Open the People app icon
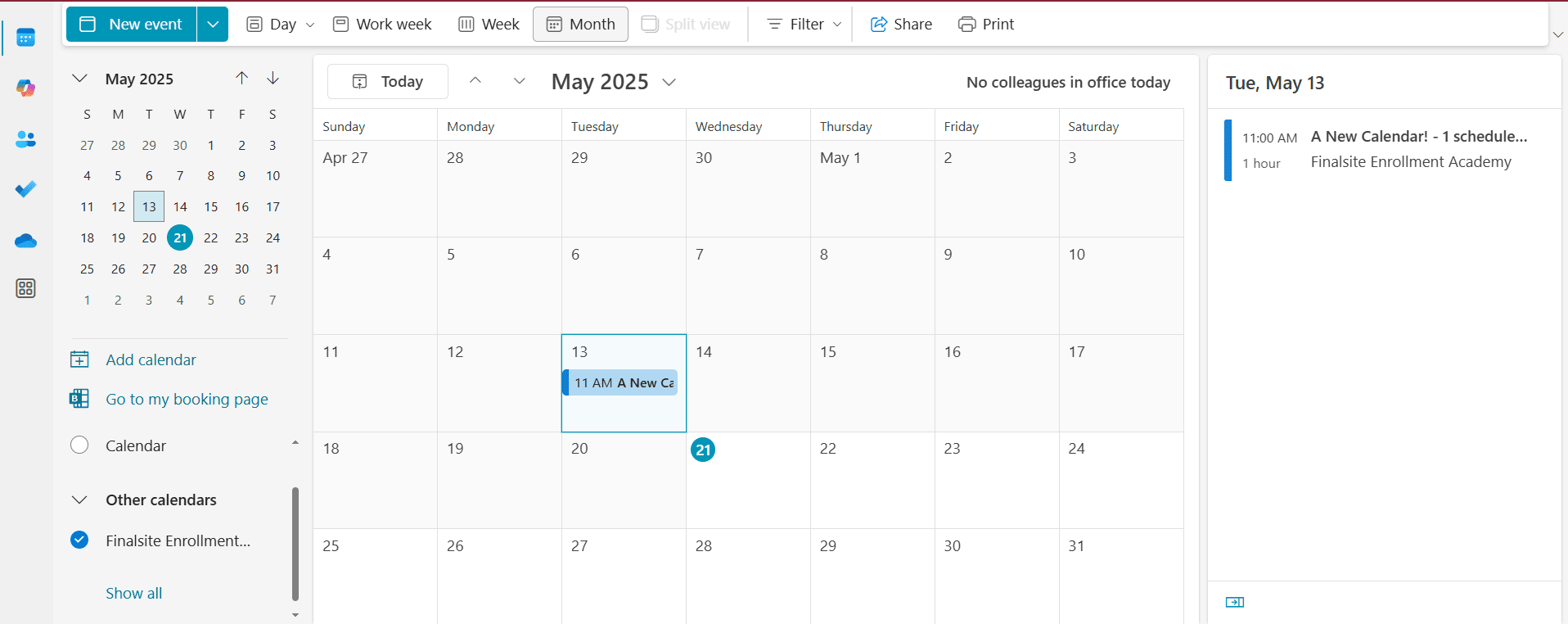The image size is (1568, 624). click(25, 139)
